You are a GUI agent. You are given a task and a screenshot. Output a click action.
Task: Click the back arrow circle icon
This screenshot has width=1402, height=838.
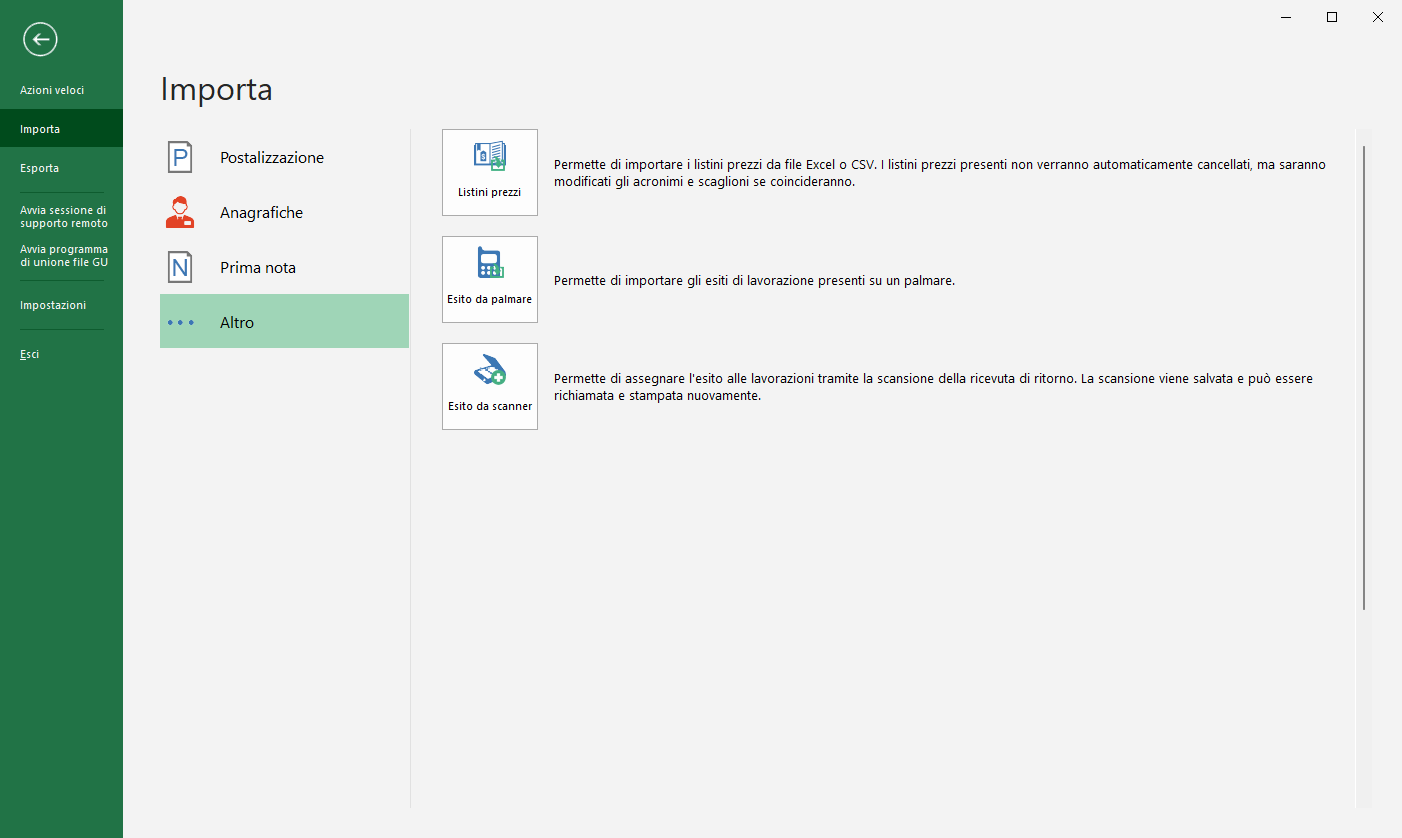40,40
